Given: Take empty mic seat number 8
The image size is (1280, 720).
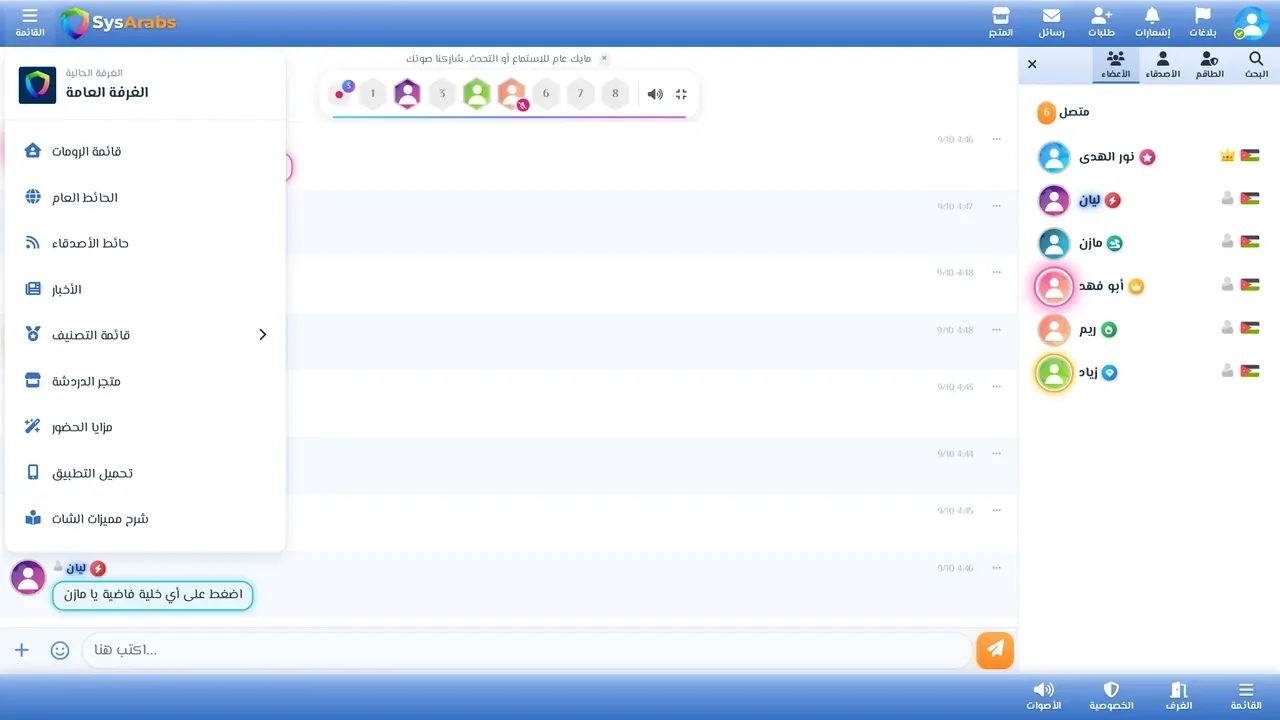Looking at the screenshot, I should (615, 94).
